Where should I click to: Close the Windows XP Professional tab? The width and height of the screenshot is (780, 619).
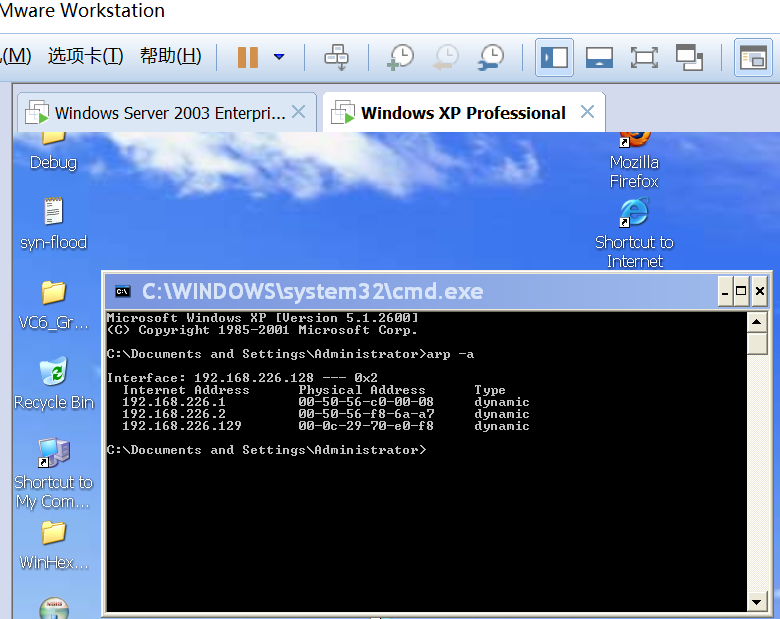pyautogui.click(x=587, y=112)
